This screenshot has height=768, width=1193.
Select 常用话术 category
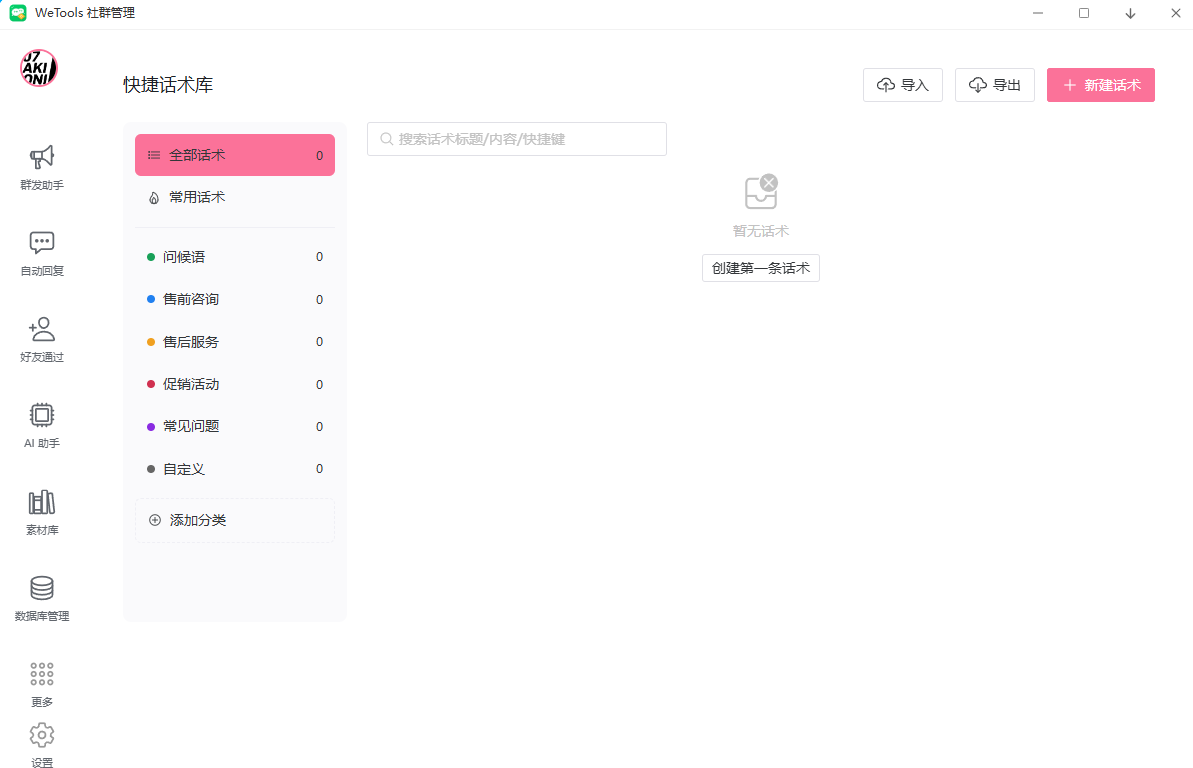point(235,198)
